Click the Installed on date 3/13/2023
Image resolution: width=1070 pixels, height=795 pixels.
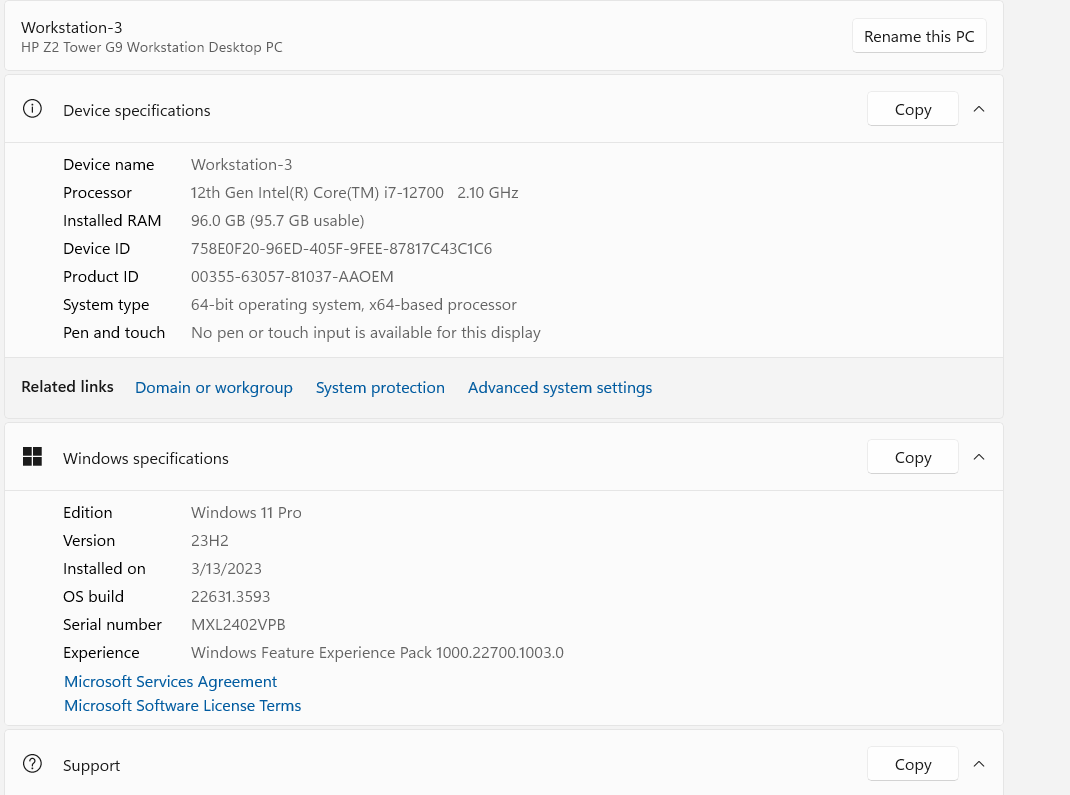click(x=227, y=568)
